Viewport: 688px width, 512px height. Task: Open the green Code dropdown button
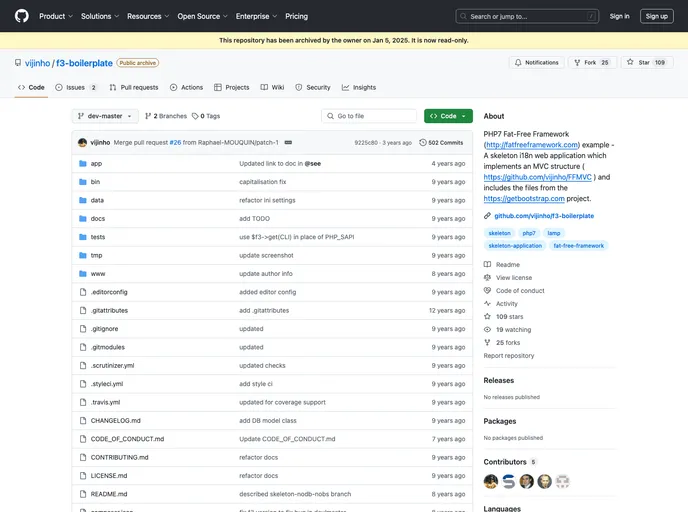[448, 116]
